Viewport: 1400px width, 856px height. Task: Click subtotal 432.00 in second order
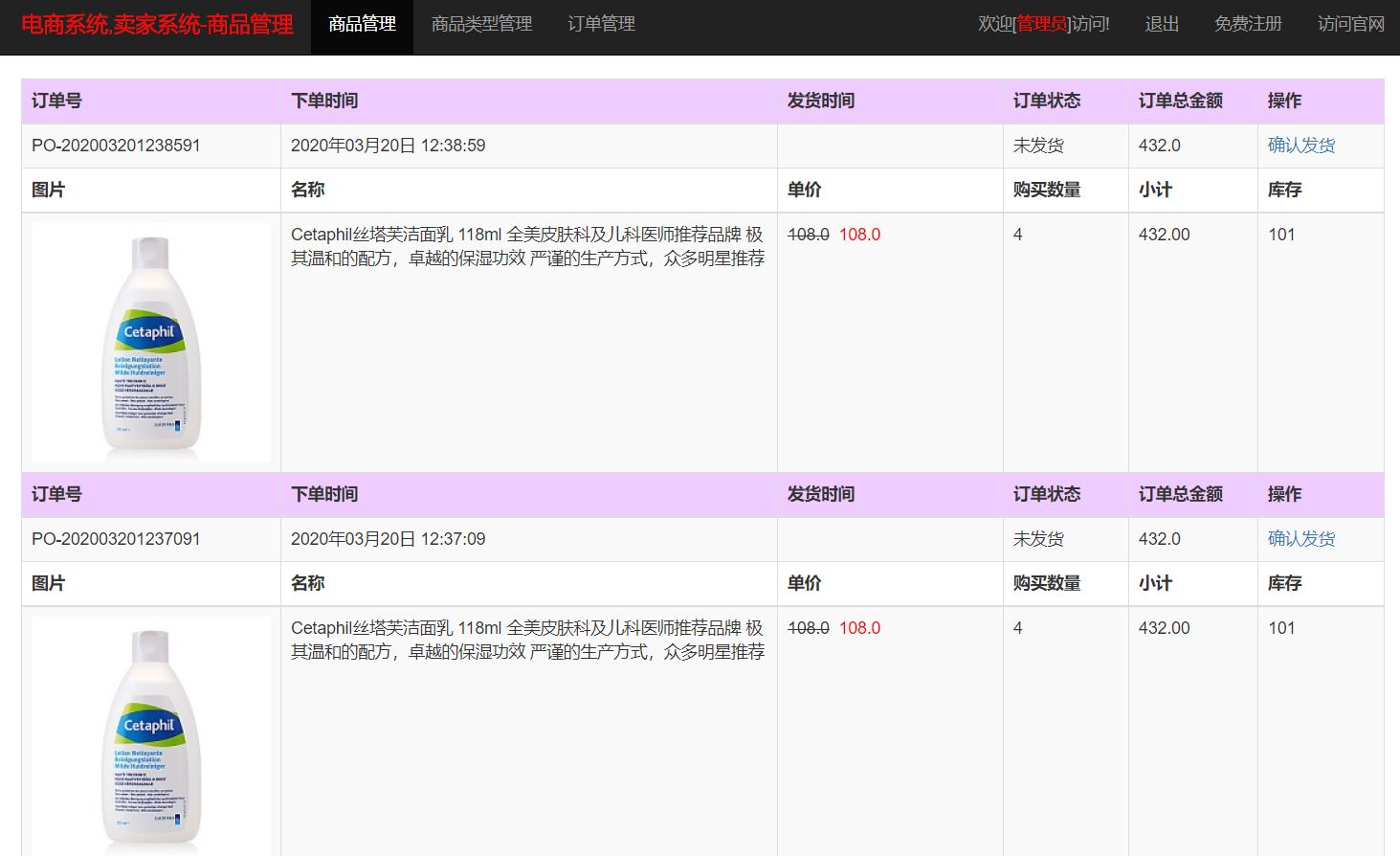[x=1164, y=628]
